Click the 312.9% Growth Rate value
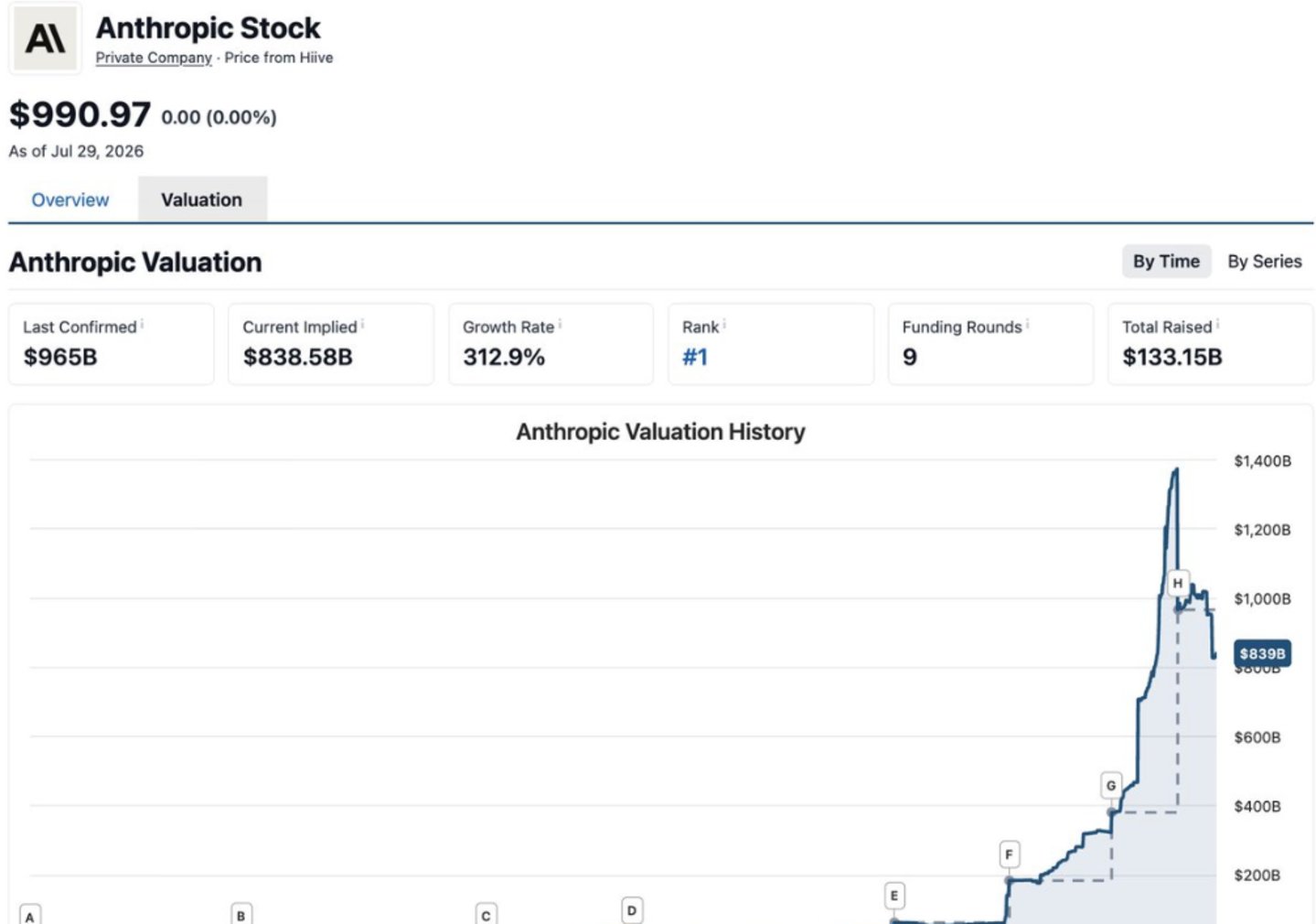The image size is (1316, 924). 504,357
